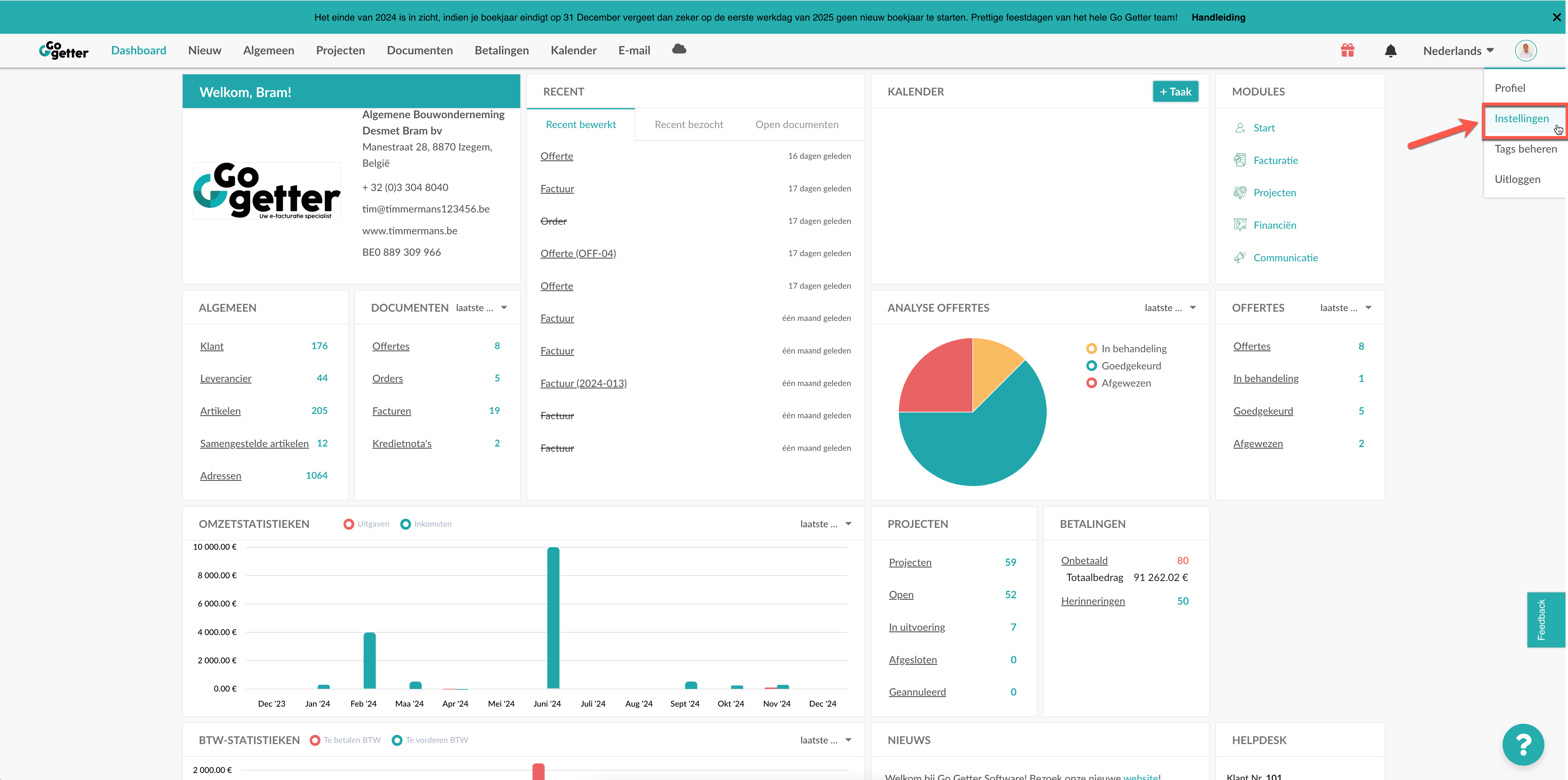The image size is (1568, 780).
Task: Open the Handleiding link in banner
Action: (1219, 17)
